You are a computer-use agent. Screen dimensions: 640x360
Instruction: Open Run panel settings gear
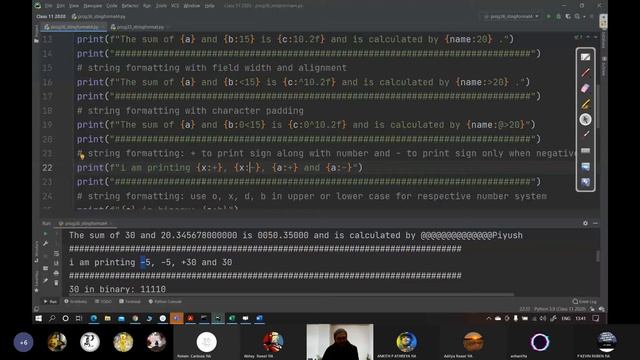point(585,223)
